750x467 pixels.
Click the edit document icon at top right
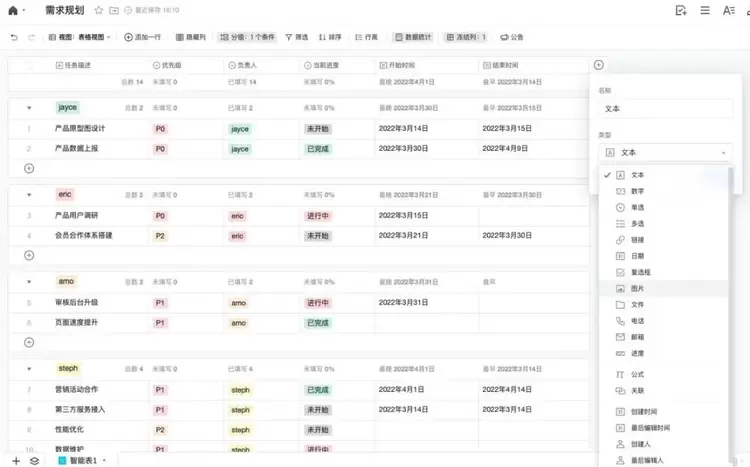[681, 10]
